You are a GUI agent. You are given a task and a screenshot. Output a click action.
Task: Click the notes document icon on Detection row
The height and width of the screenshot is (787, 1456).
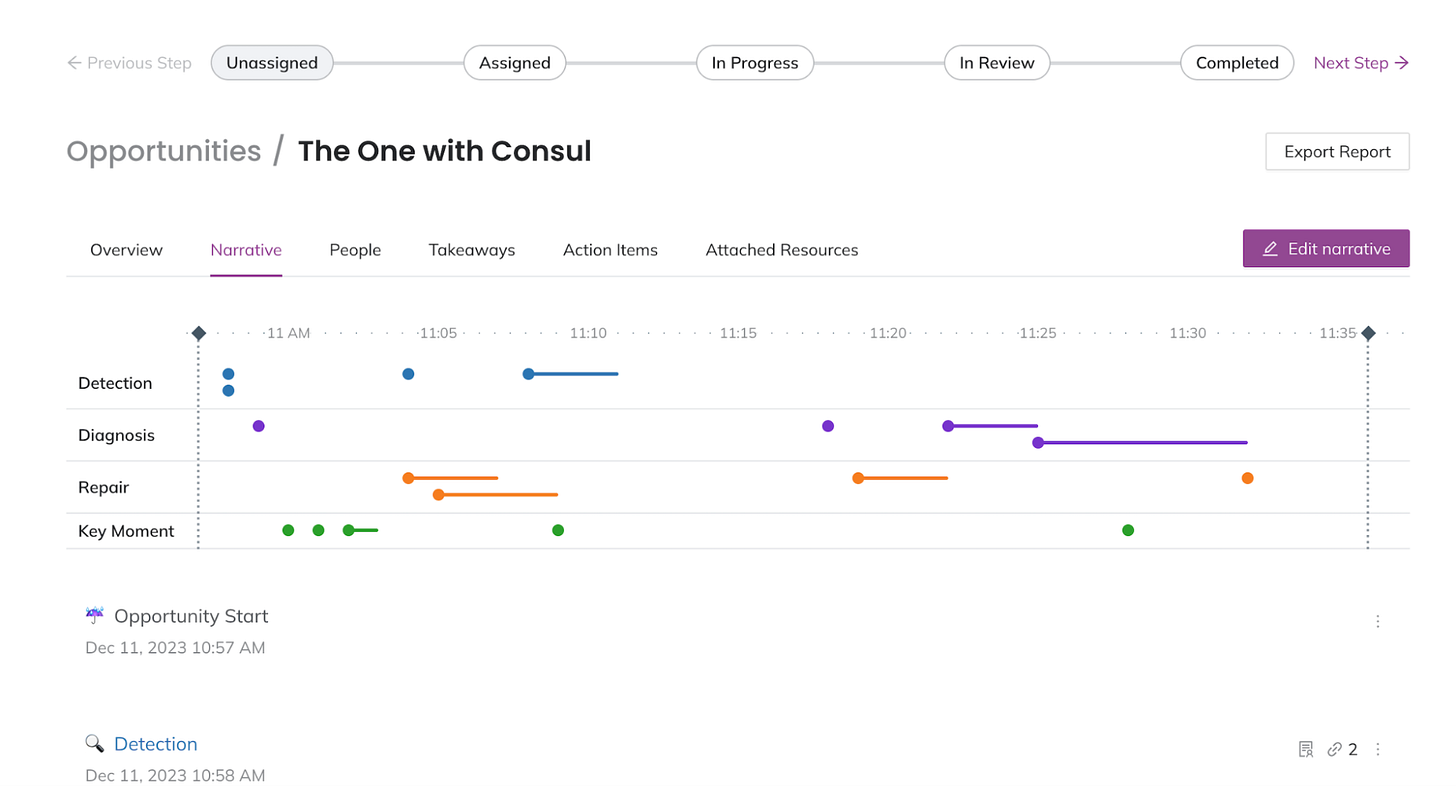coord(1305,749)
